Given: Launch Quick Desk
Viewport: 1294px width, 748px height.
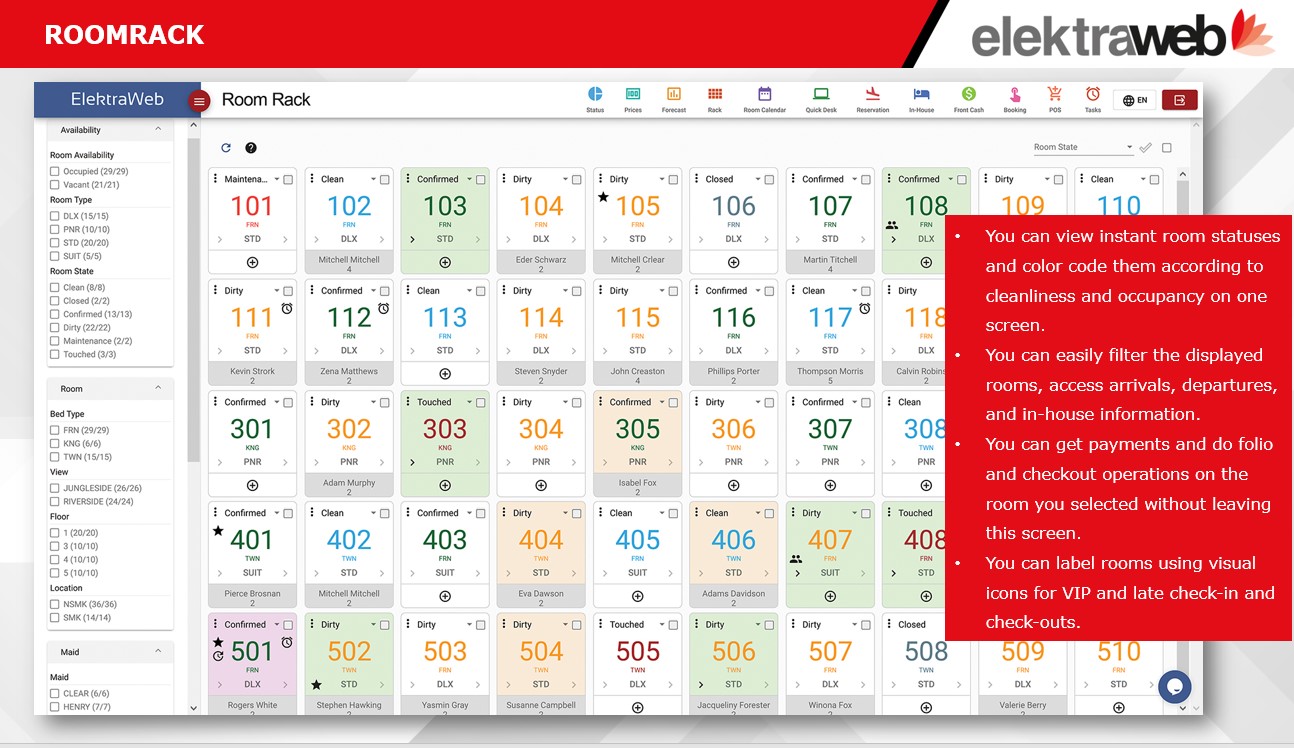Looking at the screenshot, I should [x=820, y=92].
